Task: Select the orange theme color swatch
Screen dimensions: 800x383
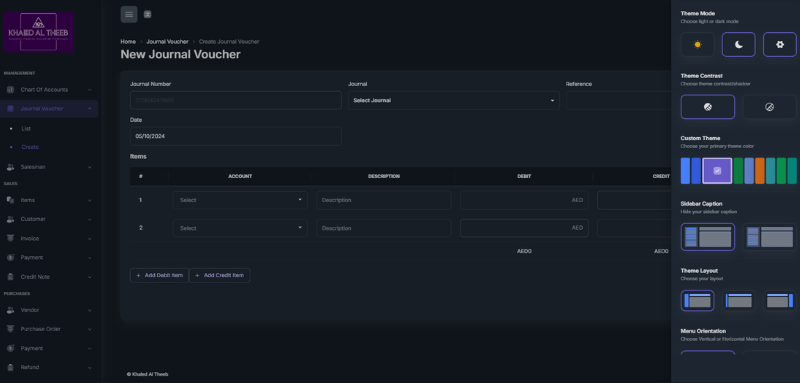Action: (x=760, y=171)
